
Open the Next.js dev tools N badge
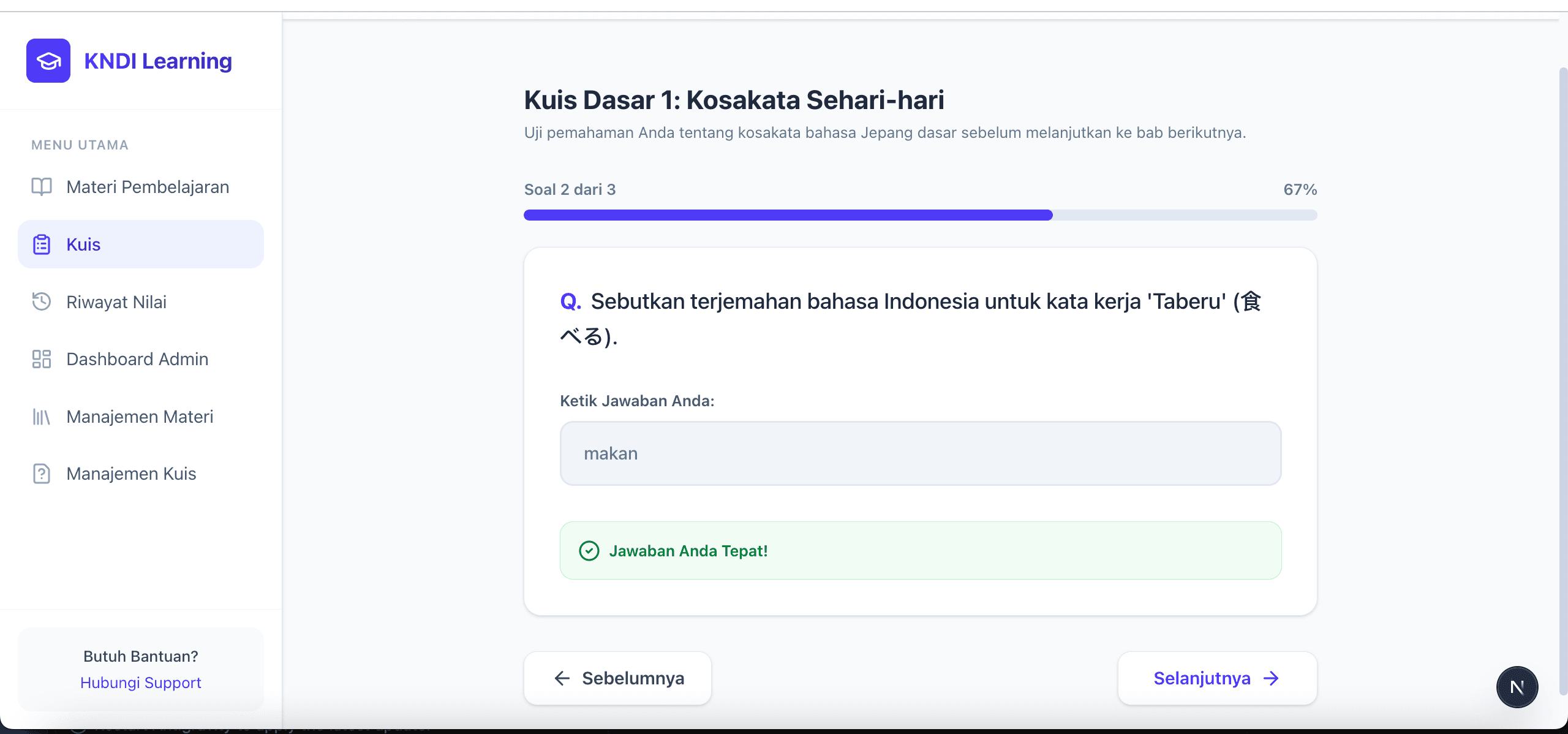pos(1517,687)
